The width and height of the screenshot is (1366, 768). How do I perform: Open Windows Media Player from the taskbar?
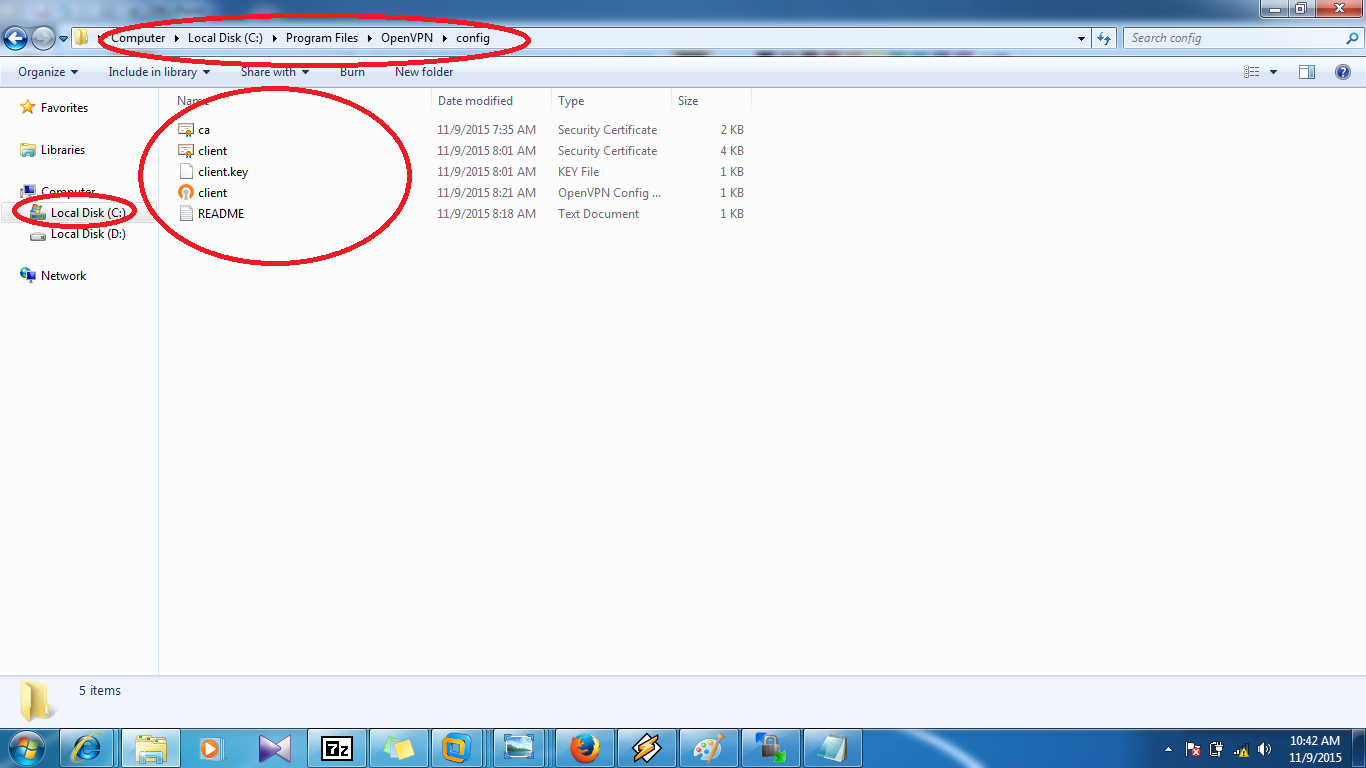point(213,748)
